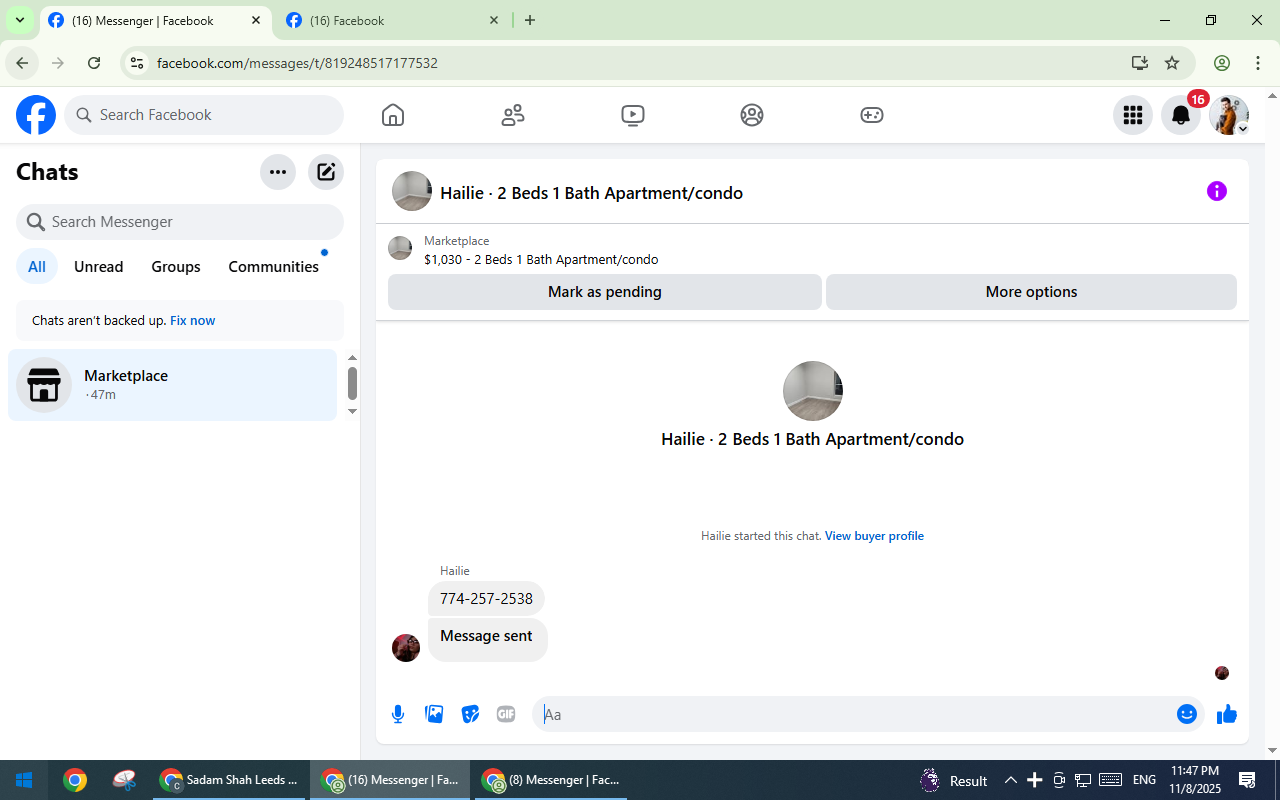Click the chat list scrollbar down arrow
The height and width of the screenshot is (800, 1280).
pyautogui.click(x=352, y=411)
